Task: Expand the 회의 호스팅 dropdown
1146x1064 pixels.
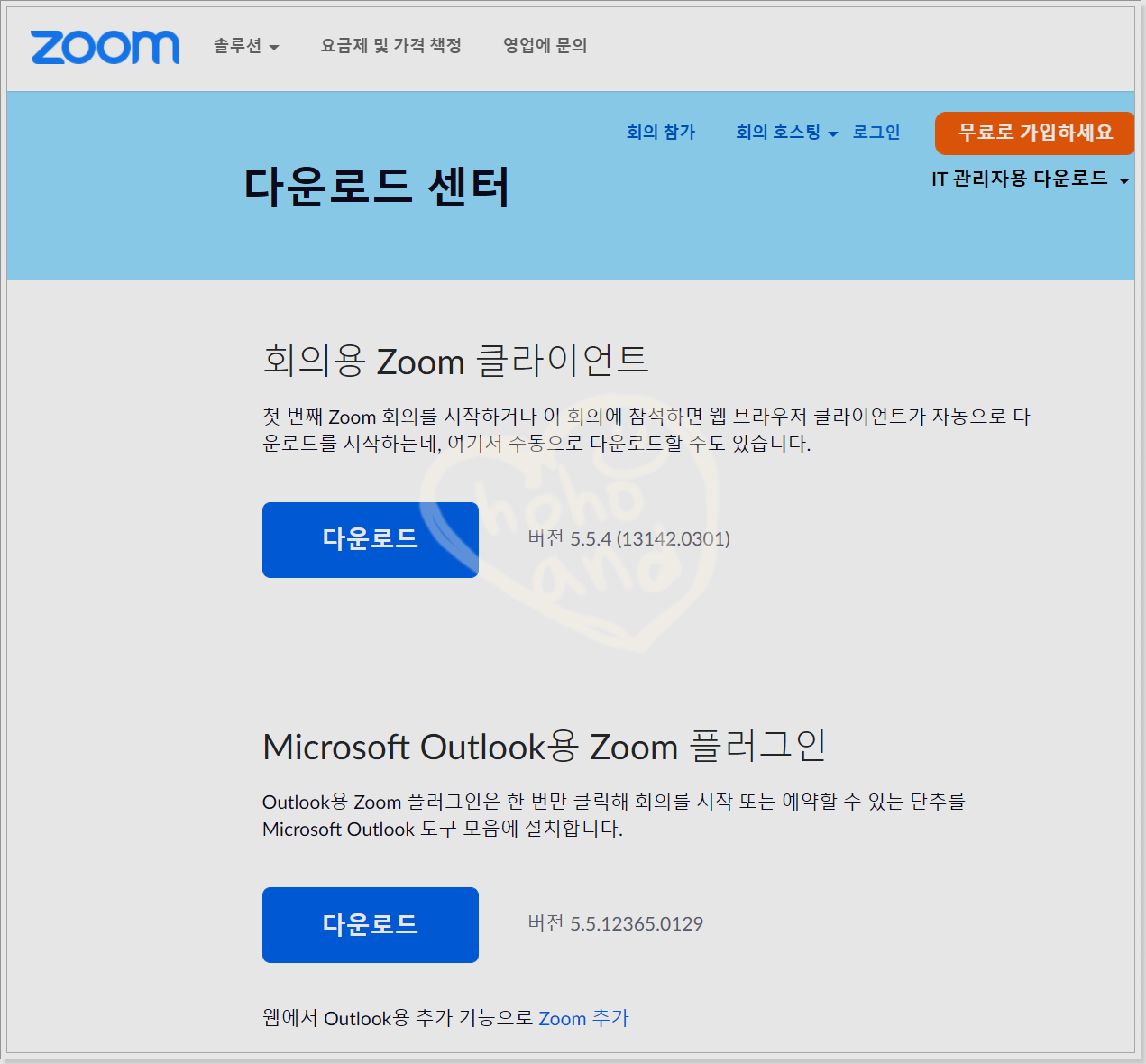Action: [786, 133]
